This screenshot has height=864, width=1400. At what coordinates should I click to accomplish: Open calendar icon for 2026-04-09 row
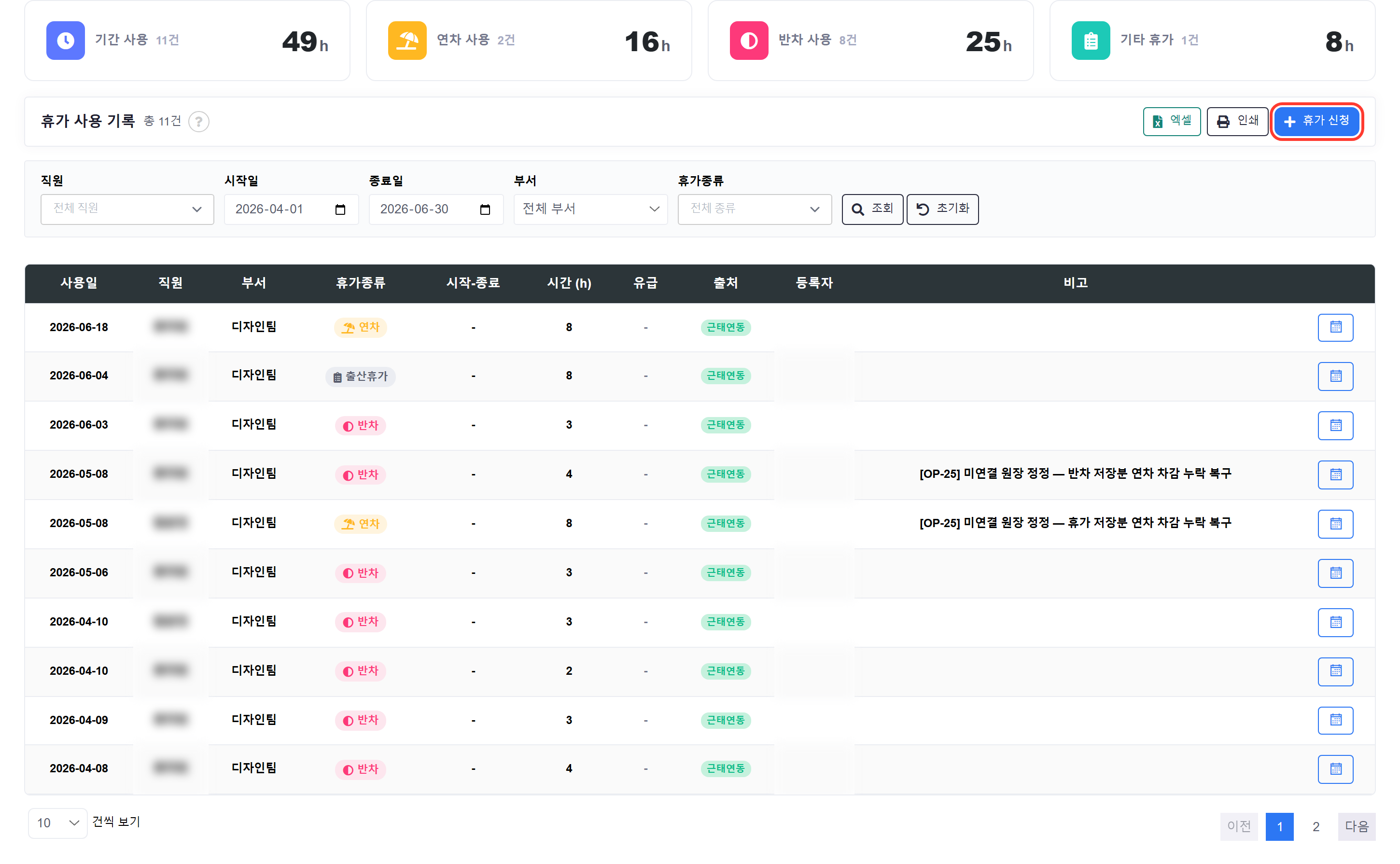pos(1335,720)
